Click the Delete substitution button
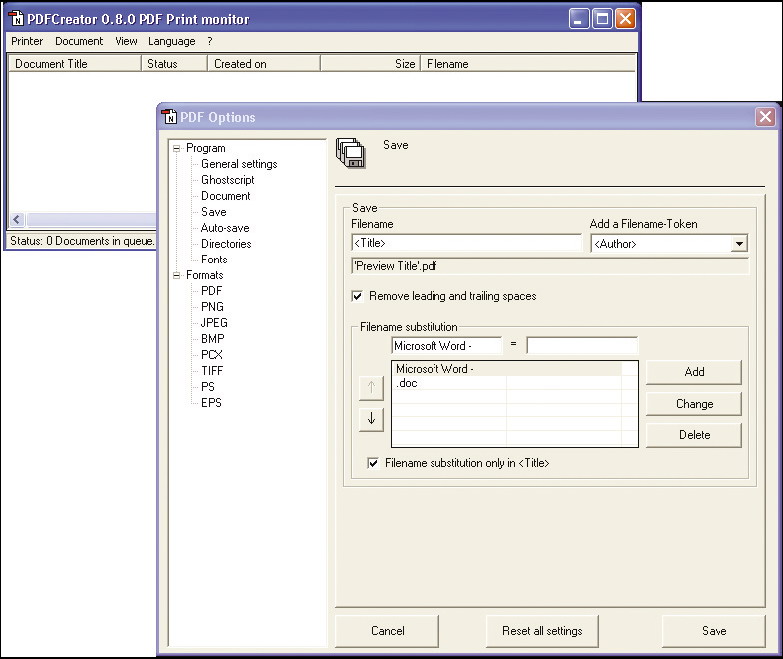783x659 pixels. coord(694,435)
